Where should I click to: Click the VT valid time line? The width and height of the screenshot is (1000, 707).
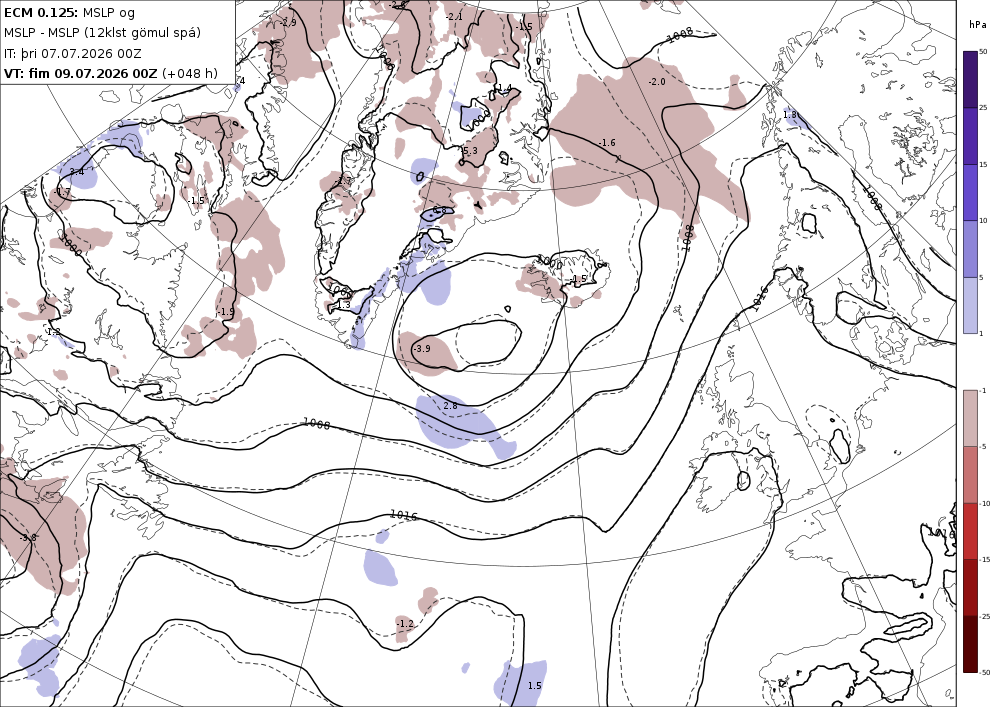[110, 73]
